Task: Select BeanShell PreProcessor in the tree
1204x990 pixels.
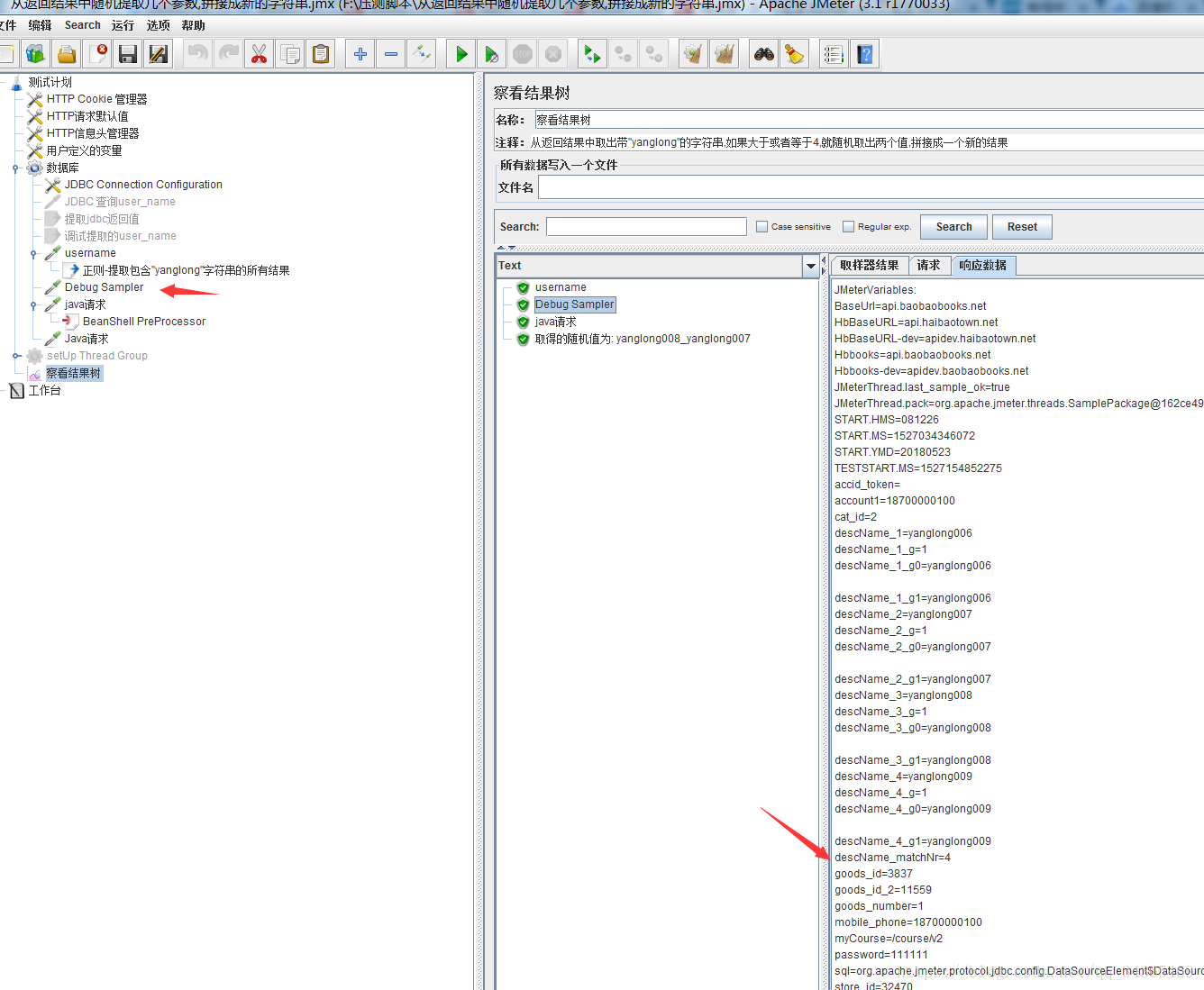Action: tap(144, 322)
